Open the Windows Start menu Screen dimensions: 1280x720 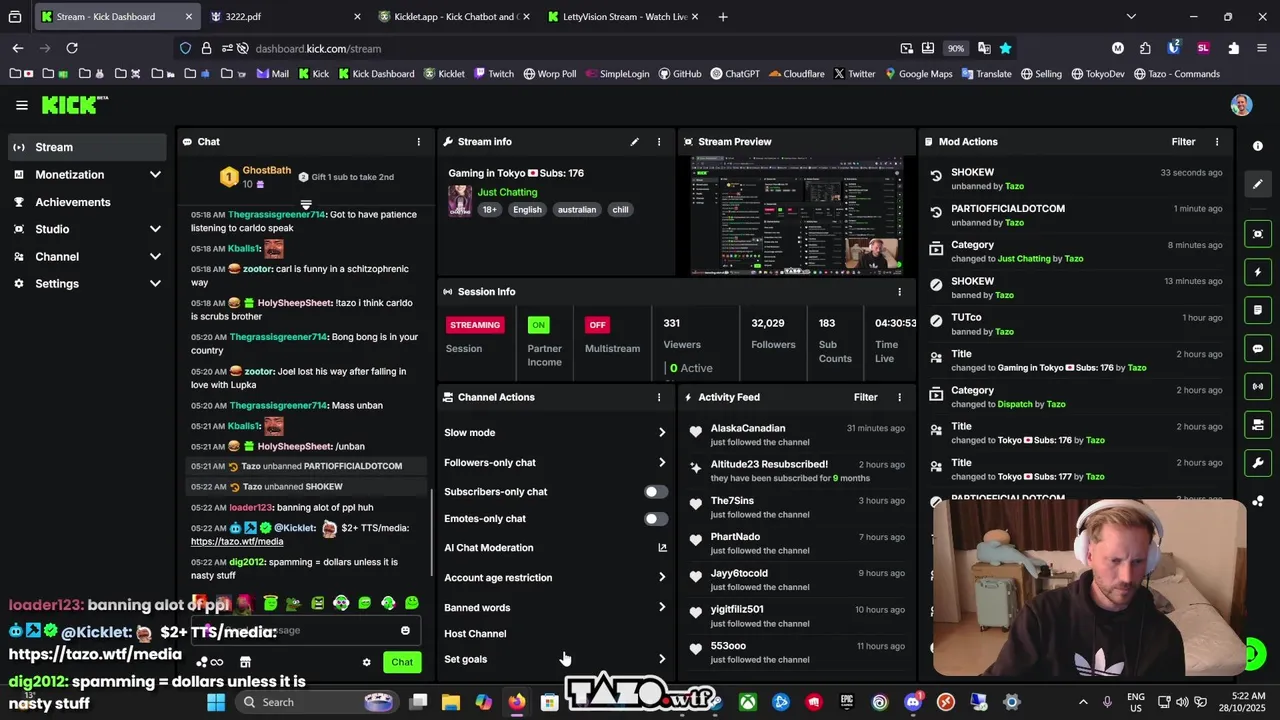click(x=216, y=702)
